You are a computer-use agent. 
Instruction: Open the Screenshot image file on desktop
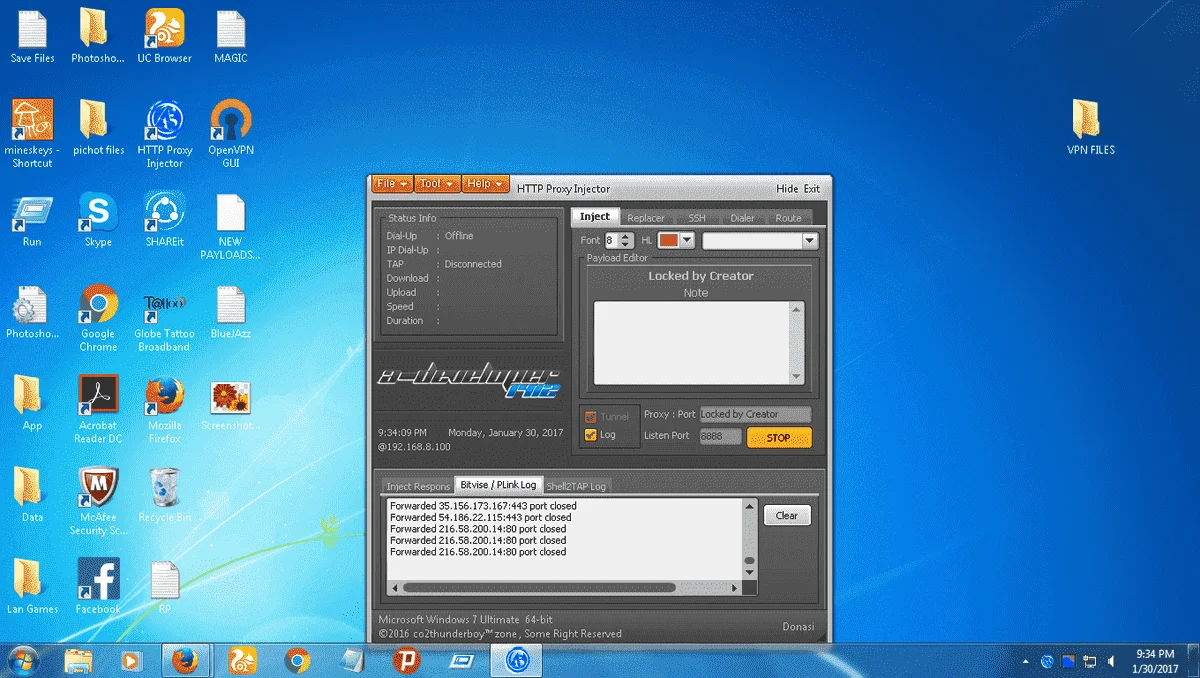tap(230, 403)
